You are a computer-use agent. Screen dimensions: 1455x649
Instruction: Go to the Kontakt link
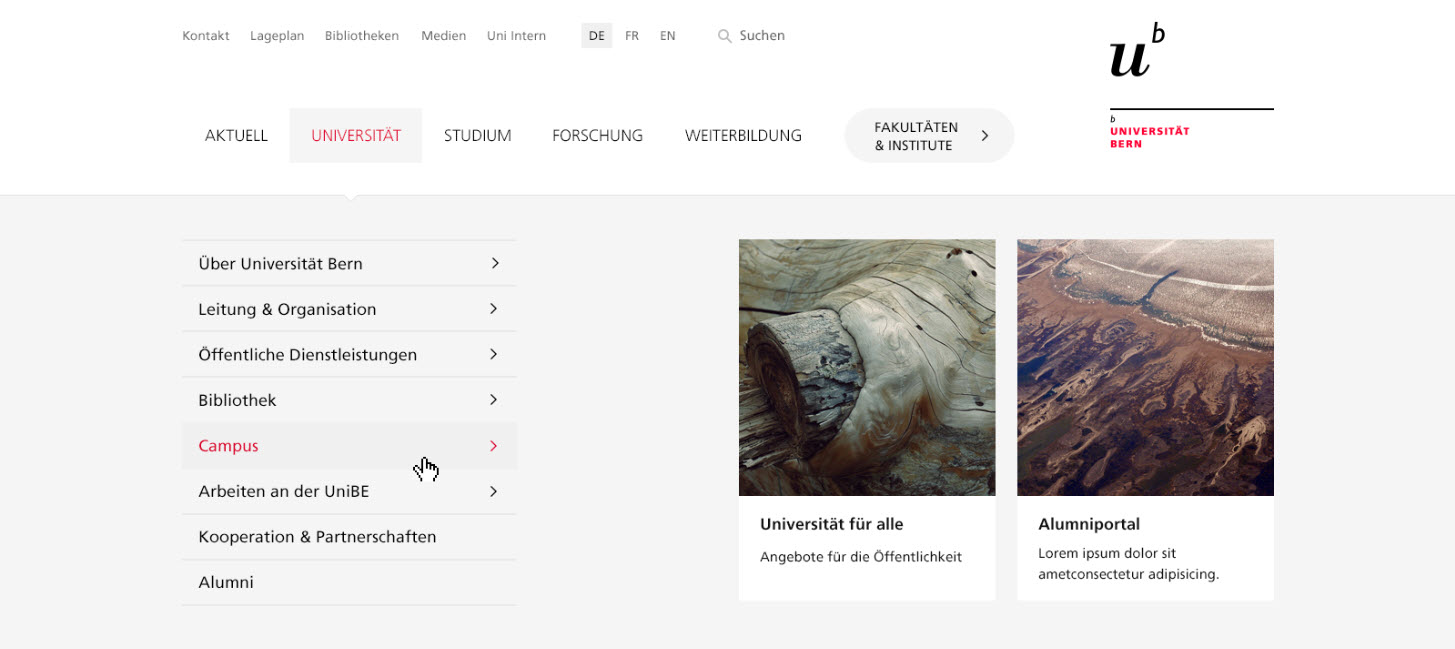tap(206, 36)
